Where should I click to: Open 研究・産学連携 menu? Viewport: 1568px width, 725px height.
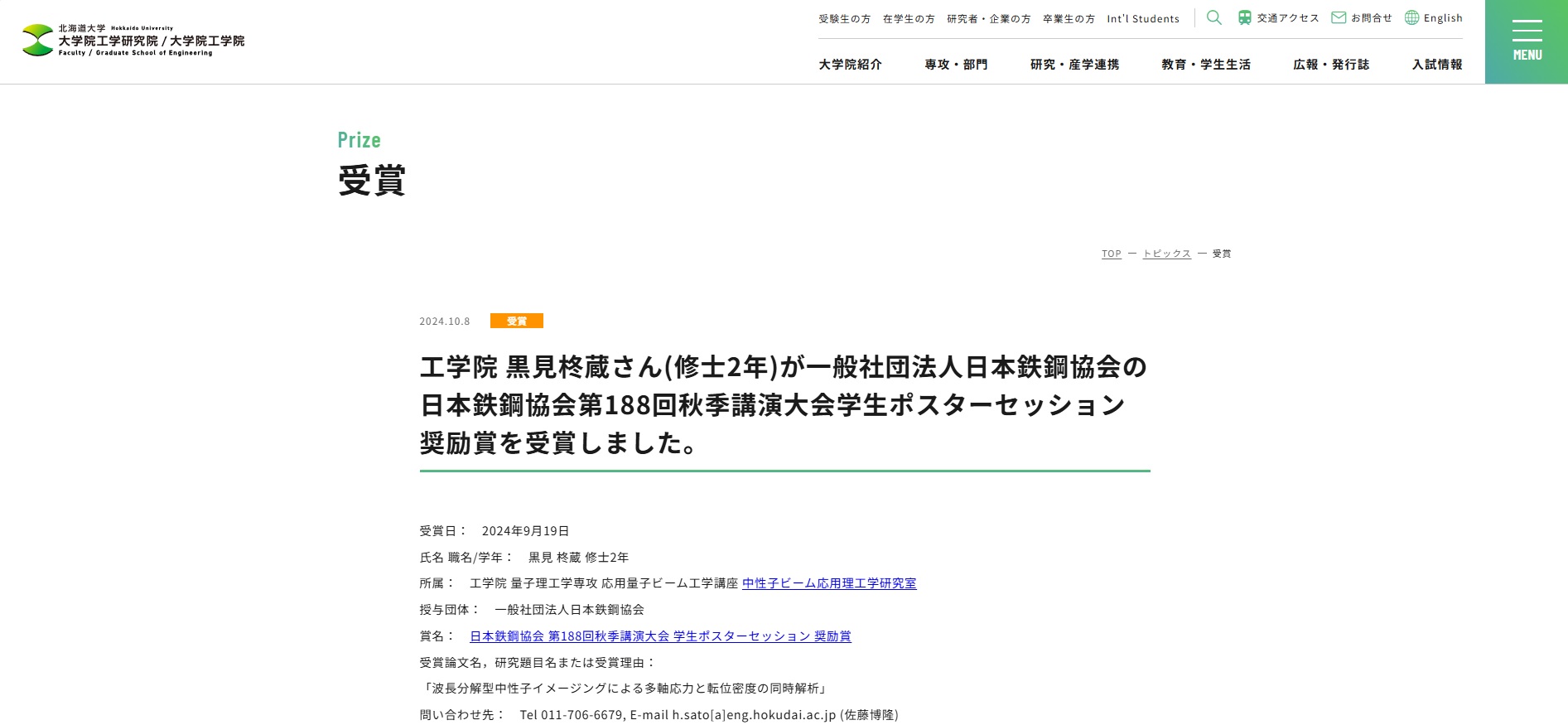(x=1075, y=65)
